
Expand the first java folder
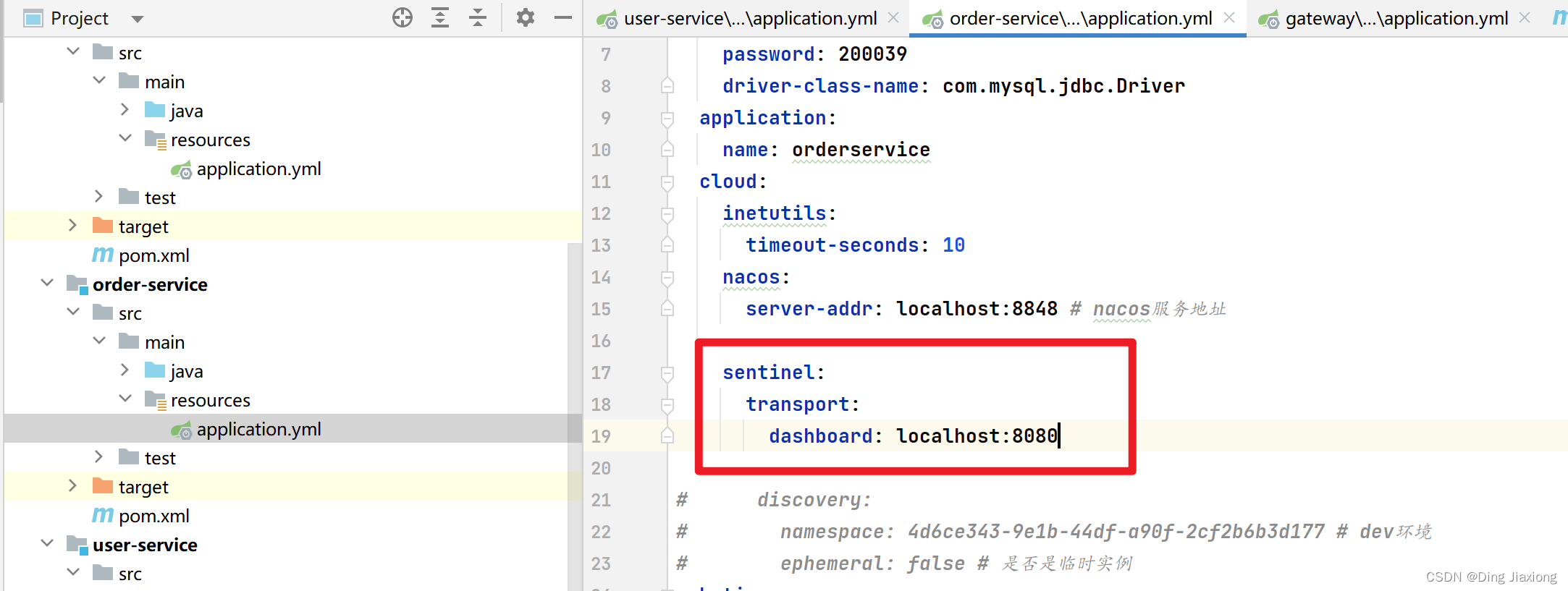(125, 109)
